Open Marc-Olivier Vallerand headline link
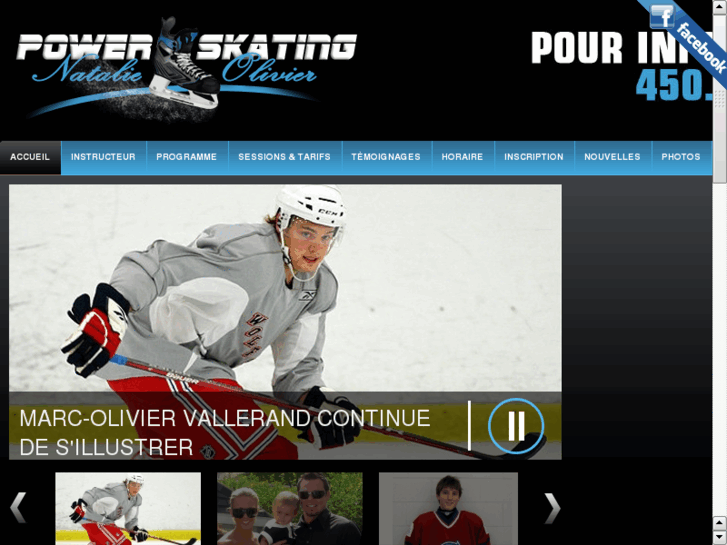The width and height of the screenshot is (727, 545). click(225, 433)
